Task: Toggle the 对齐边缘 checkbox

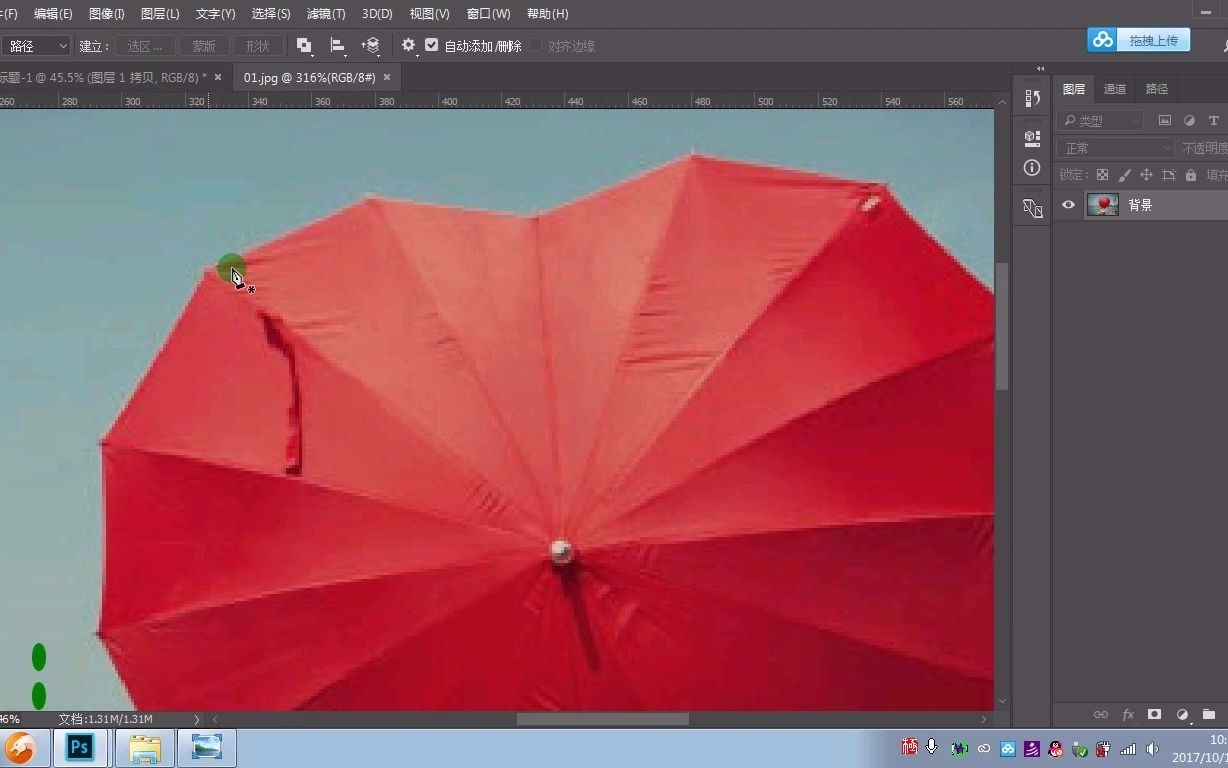Action: [536, 45]
